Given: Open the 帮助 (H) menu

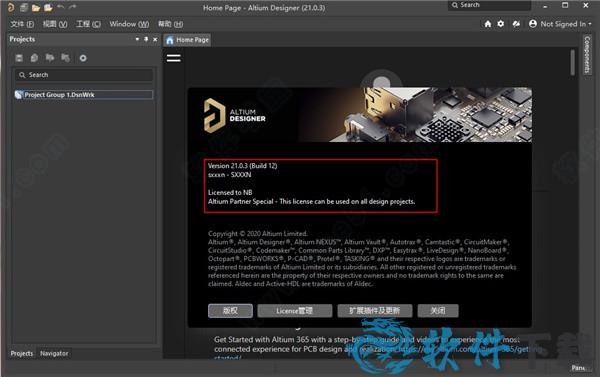Looking at the screenshot, I should 170,24.
